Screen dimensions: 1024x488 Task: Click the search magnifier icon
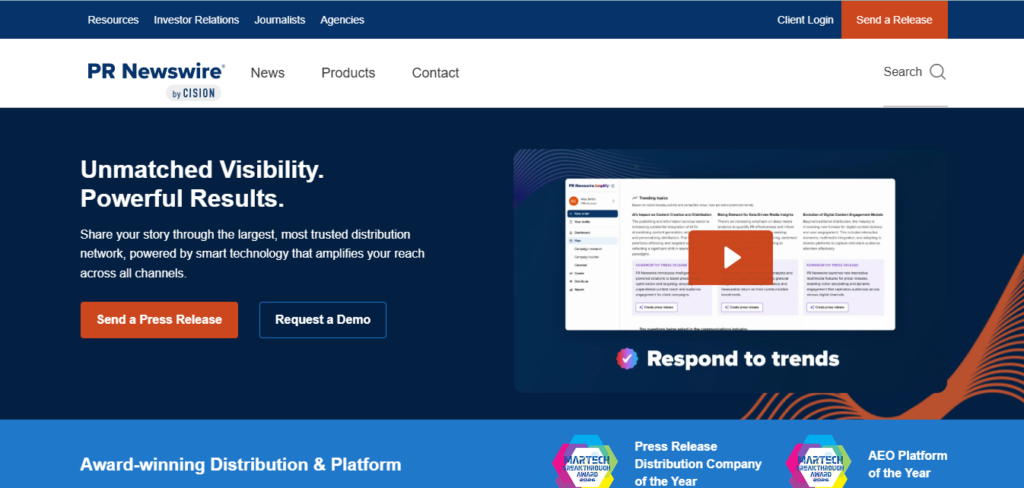tap(937, 72)
